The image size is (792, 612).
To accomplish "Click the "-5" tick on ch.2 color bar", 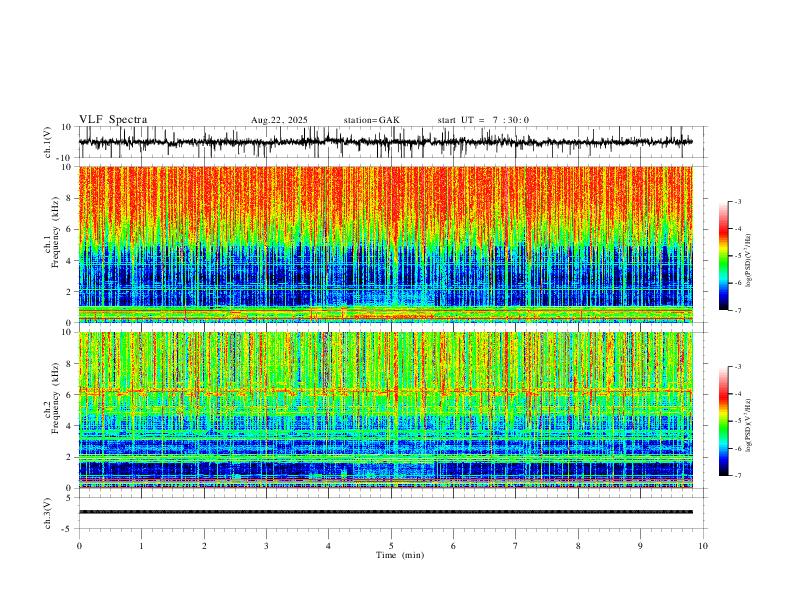I will pos(737,421).
